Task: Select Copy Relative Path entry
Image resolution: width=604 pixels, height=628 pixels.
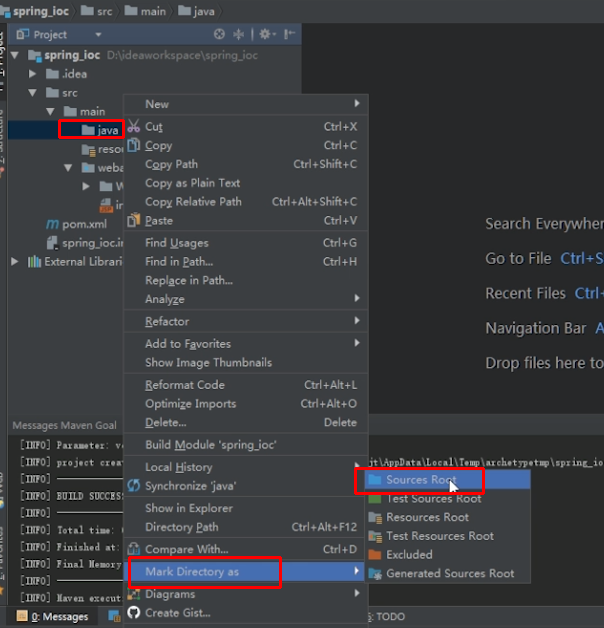Action: point(193,201)
